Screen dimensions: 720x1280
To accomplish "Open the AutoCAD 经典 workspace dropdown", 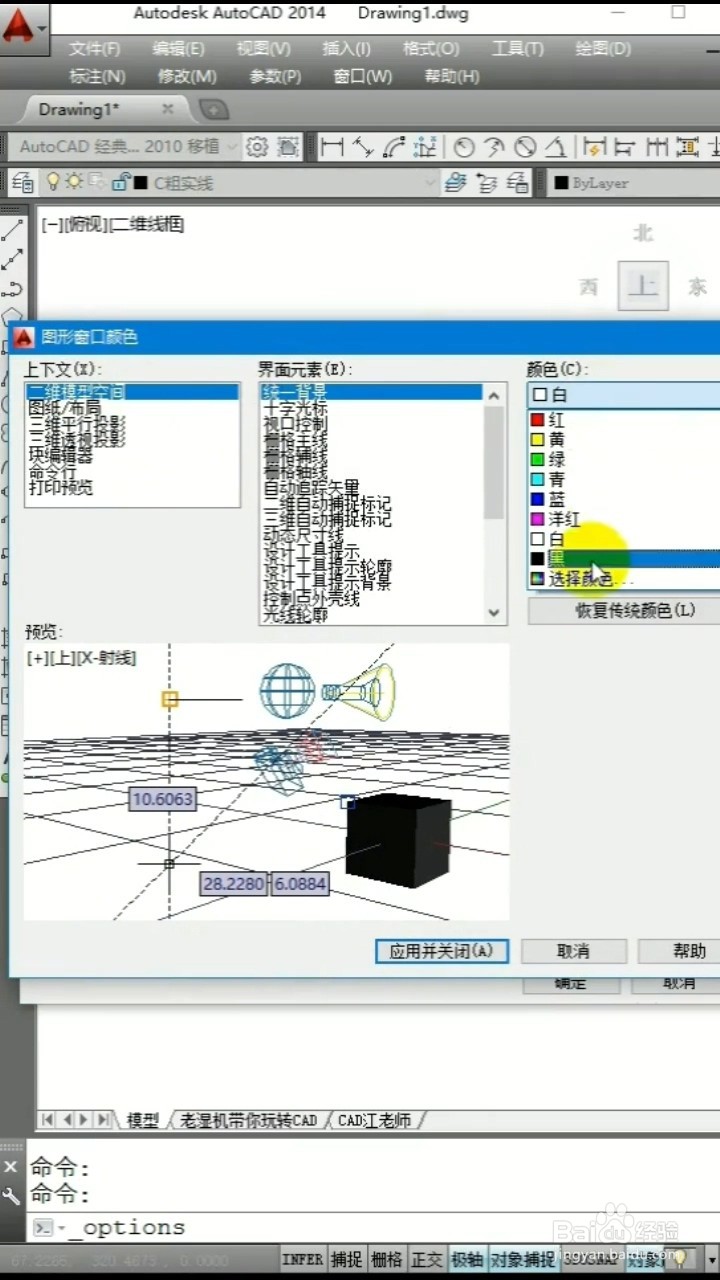I will pyautogui.click(x=125, y=147).
